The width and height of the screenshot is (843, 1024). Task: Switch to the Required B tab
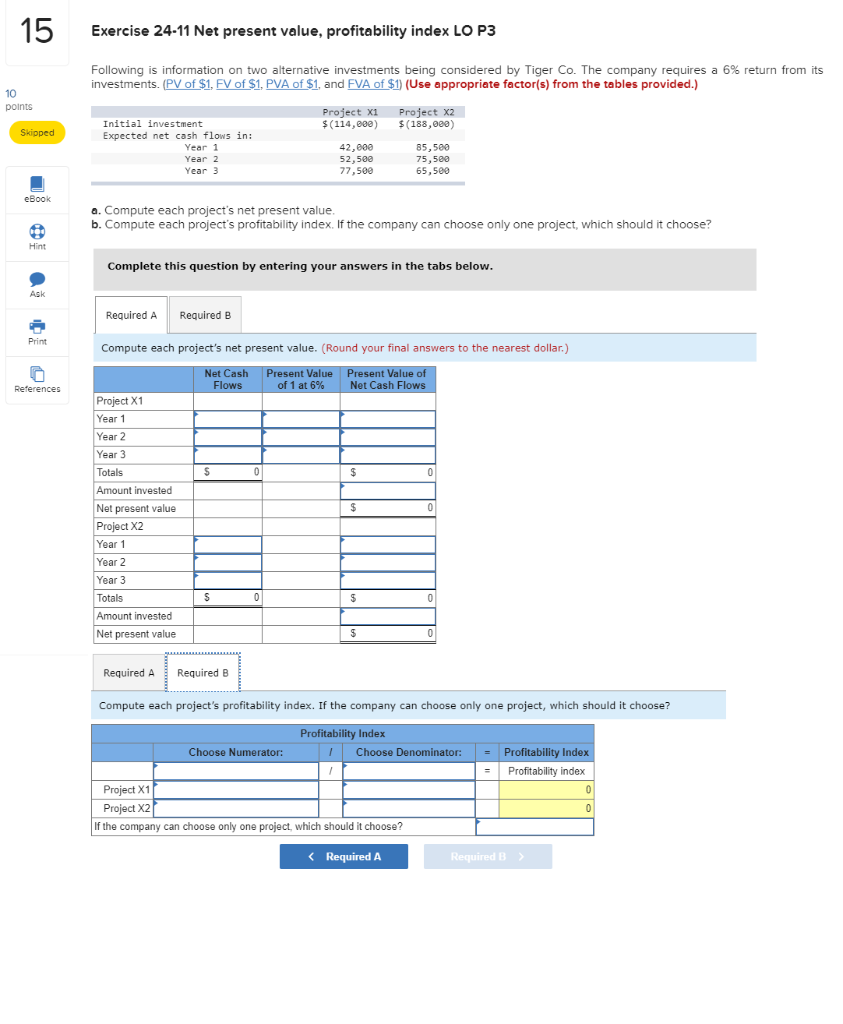[x=205, y=315]
